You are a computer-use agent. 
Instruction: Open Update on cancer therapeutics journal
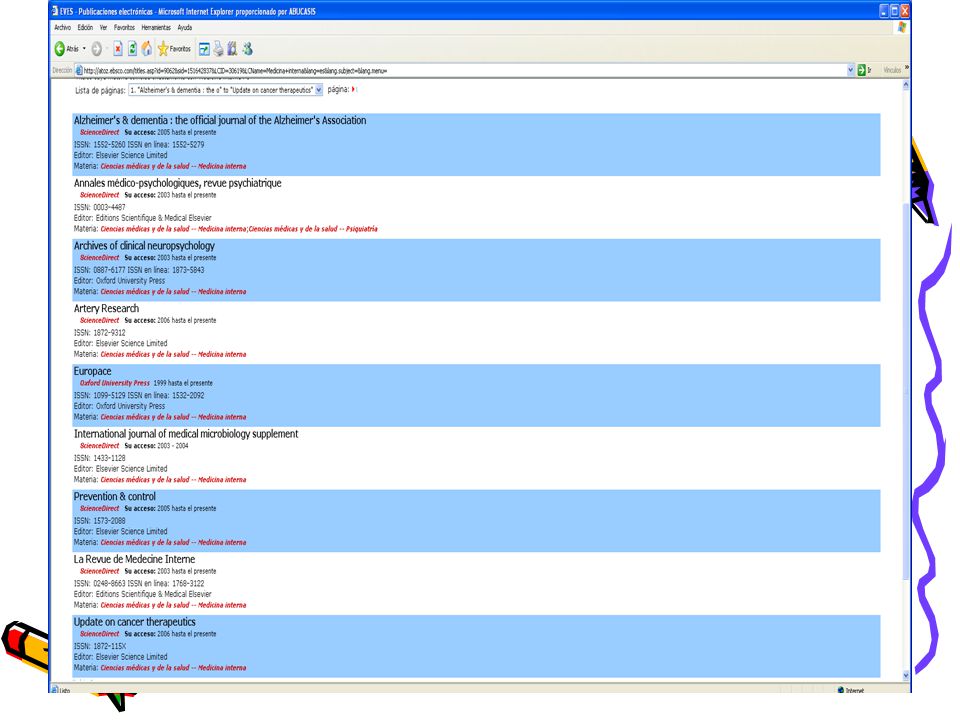[x=135, y=622]
